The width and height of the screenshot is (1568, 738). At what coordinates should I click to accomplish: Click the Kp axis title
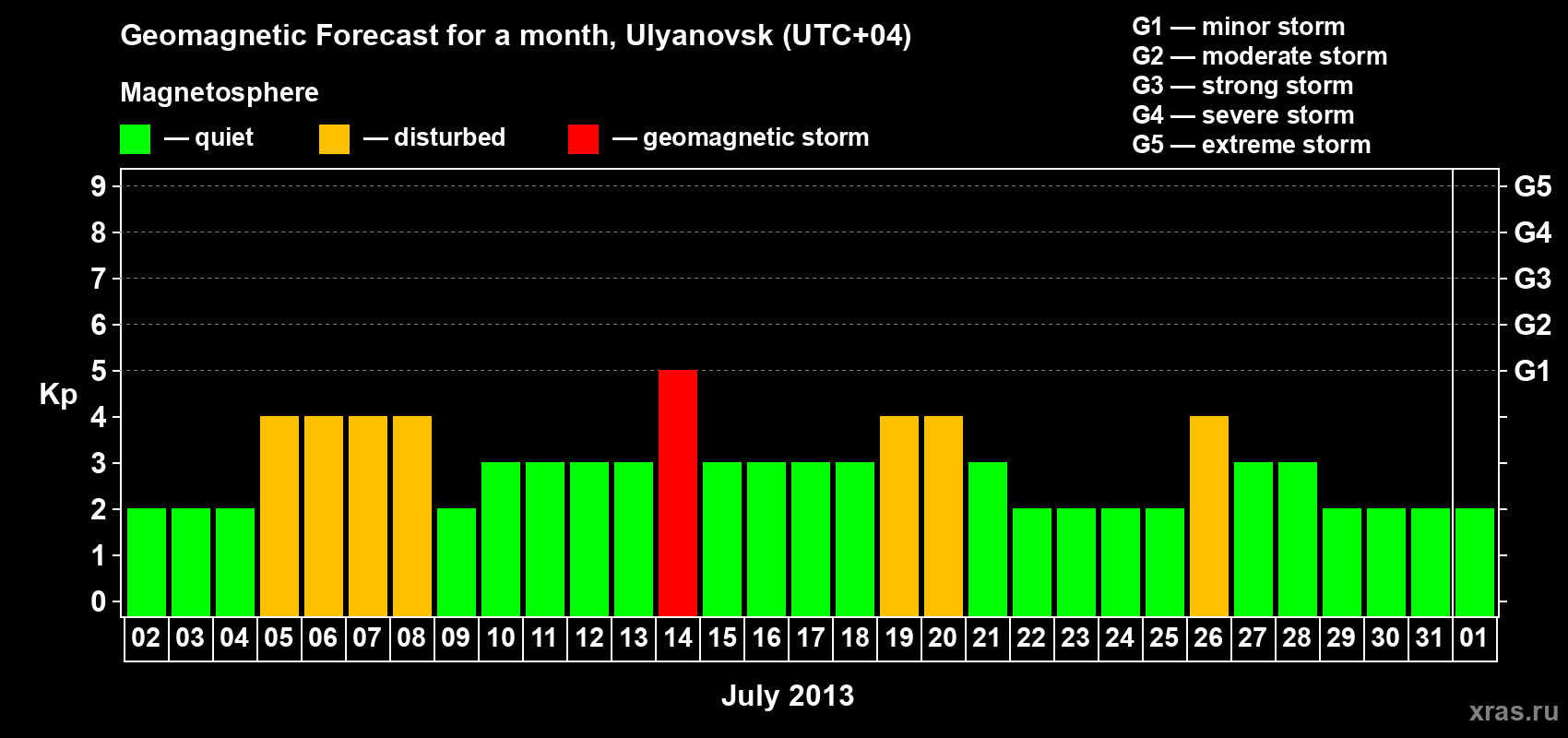click(58, 395)
